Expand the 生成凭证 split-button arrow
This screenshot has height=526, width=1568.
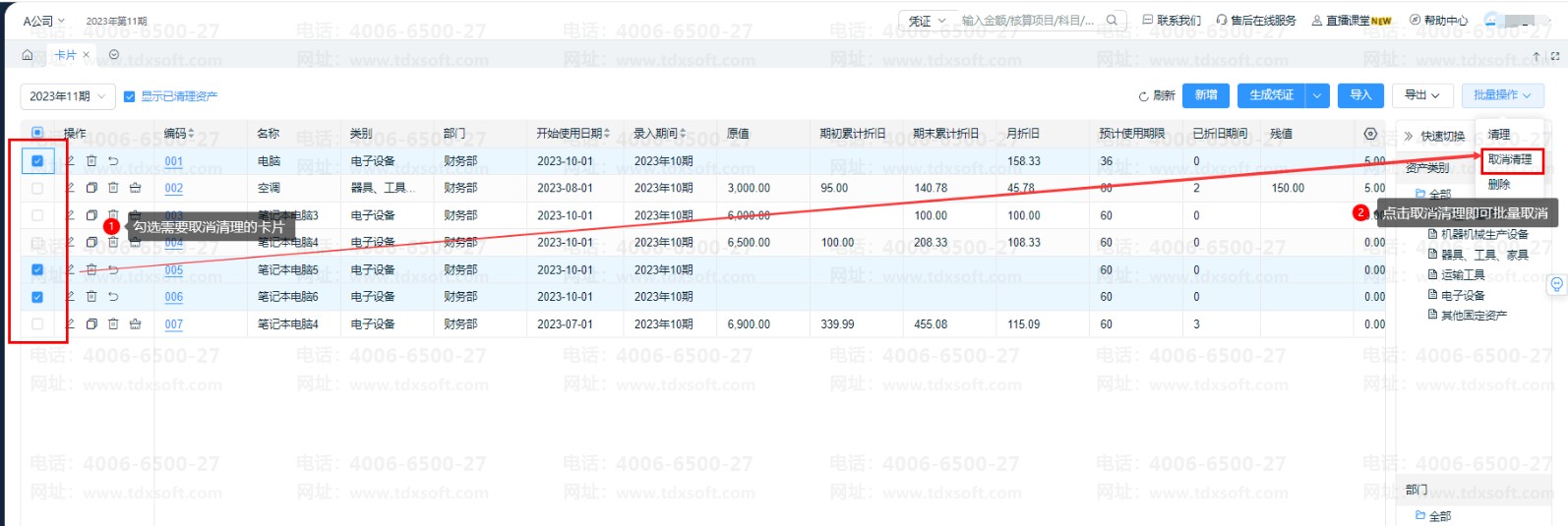(1318, 95)
